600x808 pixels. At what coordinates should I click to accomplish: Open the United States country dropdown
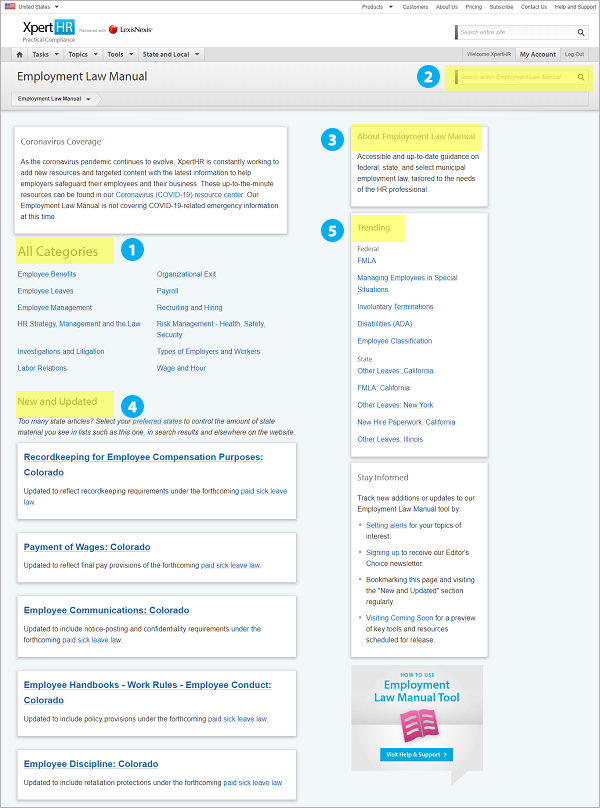tap(56, 7)
